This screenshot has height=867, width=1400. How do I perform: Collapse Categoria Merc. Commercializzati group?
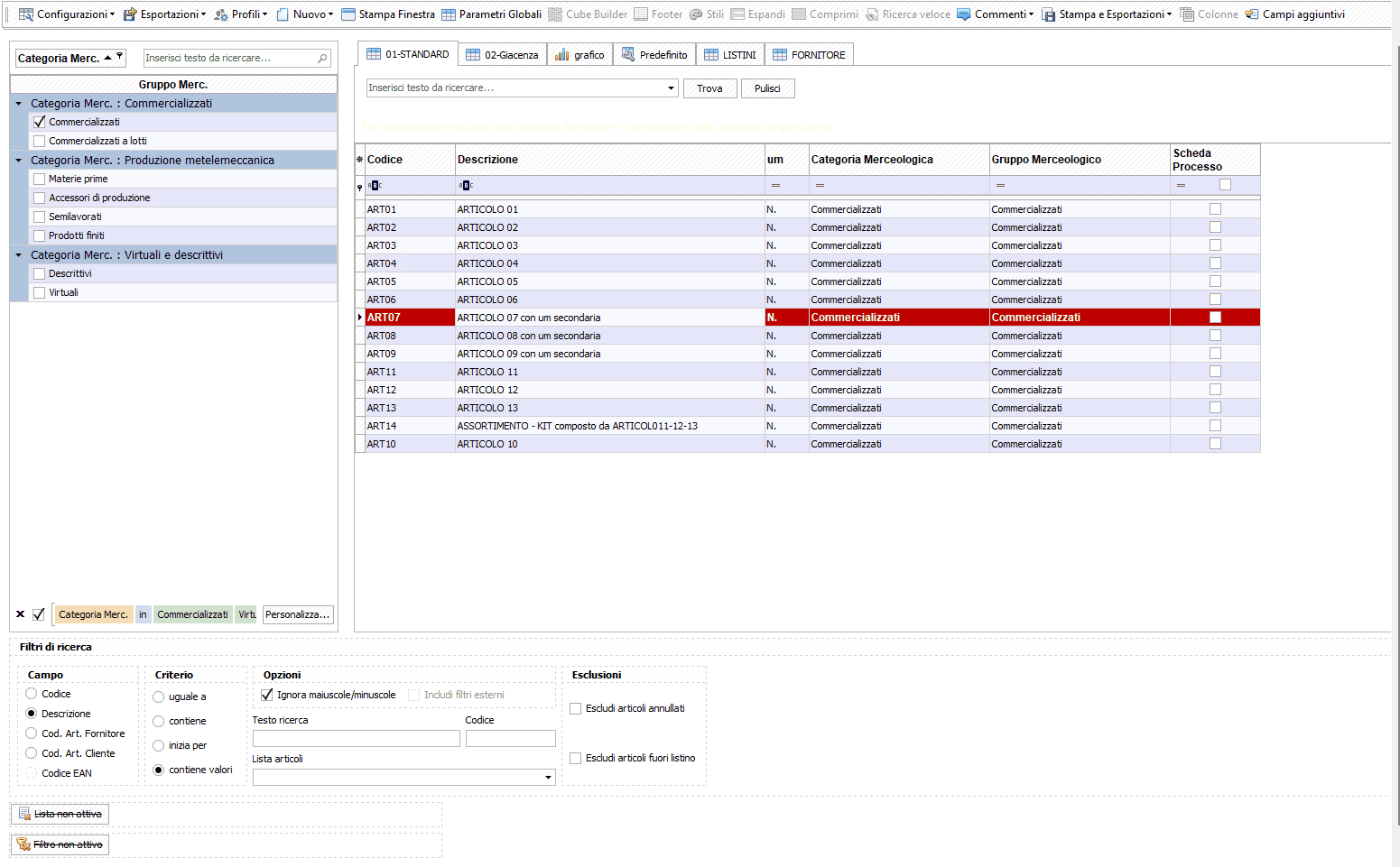[x=18, y=103]
